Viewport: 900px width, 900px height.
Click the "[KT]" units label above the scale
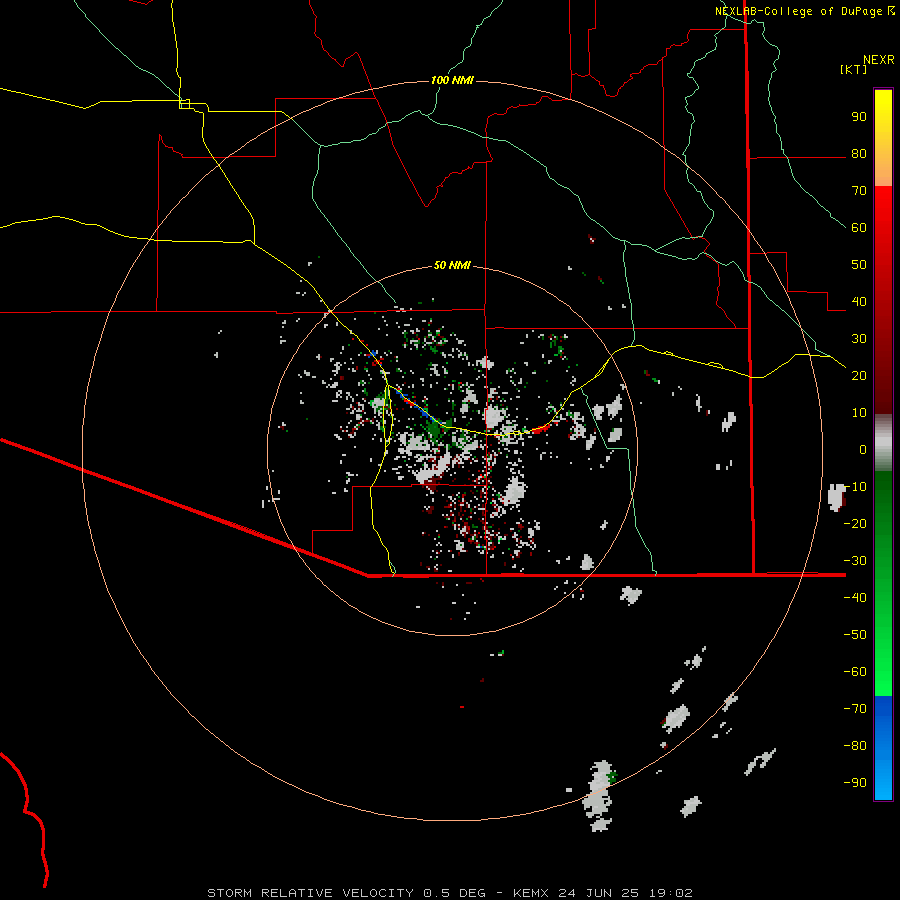pyautogui.click(x=854, y=69)
